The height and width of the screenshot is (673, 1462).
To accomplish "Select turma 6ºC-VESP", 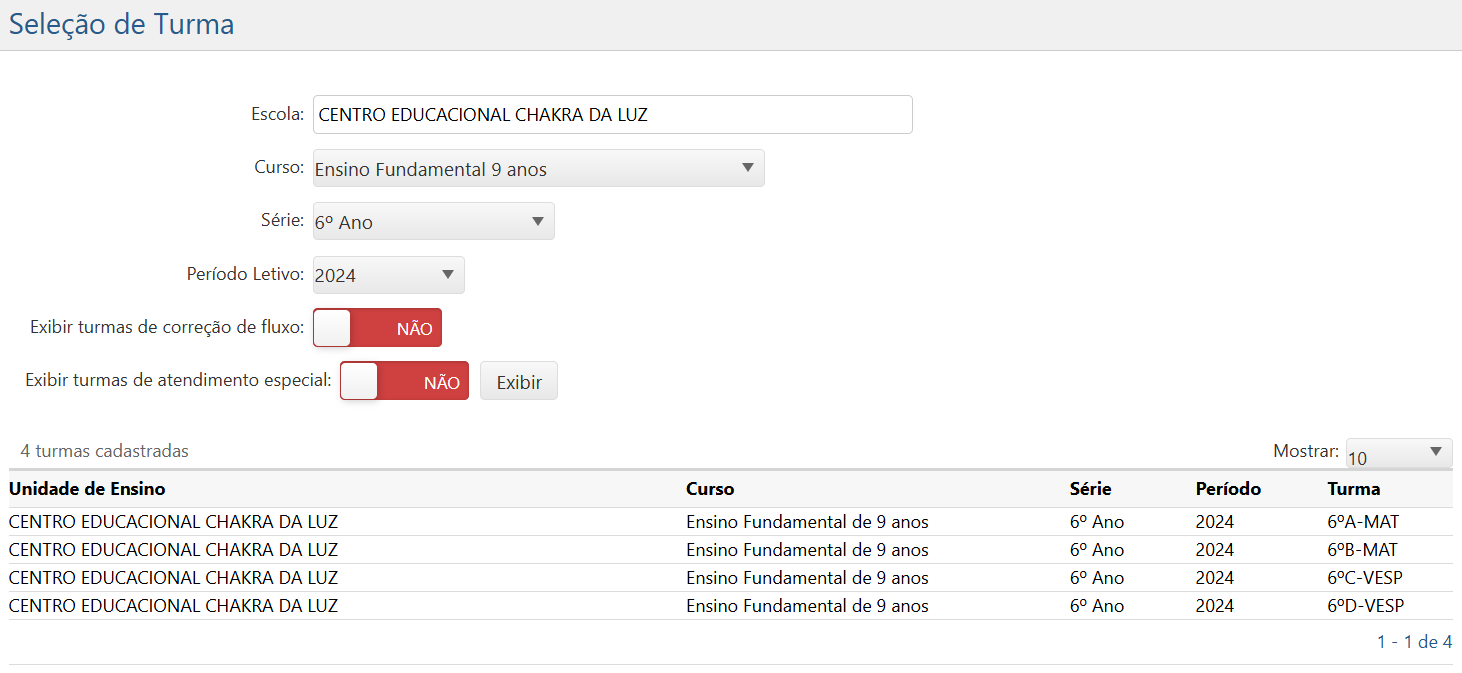I will coord(1366,578).
